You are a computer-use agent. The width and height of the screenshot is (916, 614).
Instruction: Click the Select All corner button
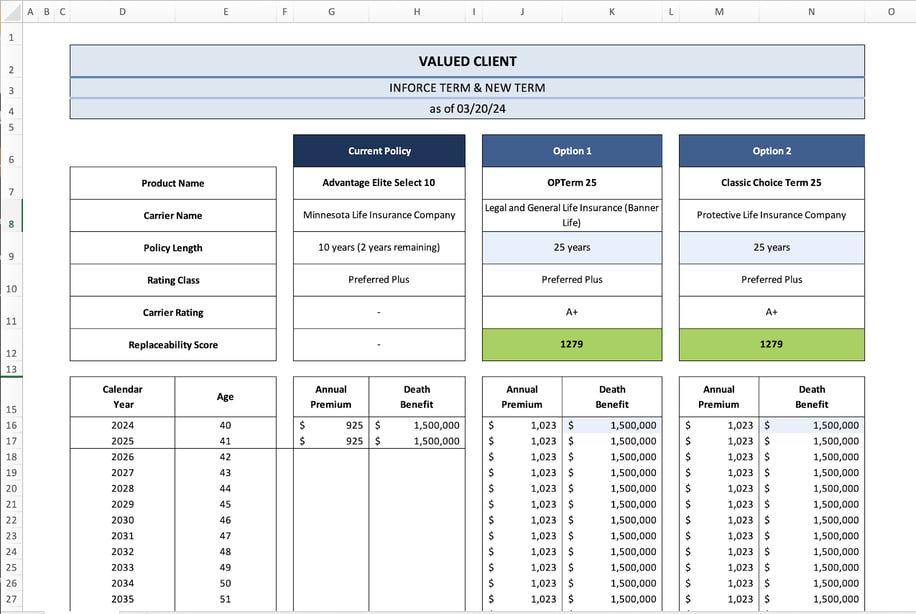[x=10, y=11]
